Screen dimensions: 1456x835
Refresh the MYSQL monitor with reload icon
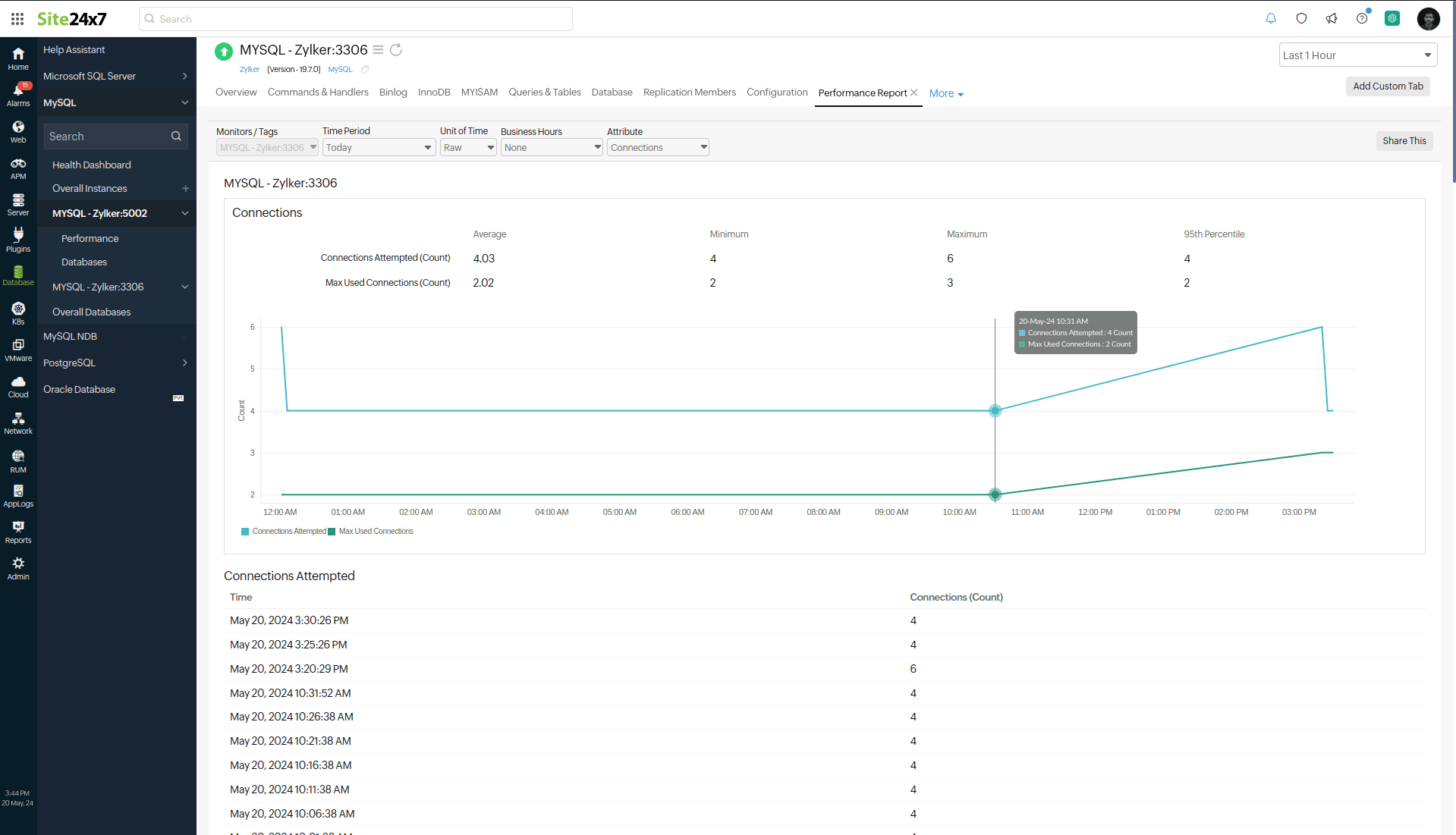(395, 50)
